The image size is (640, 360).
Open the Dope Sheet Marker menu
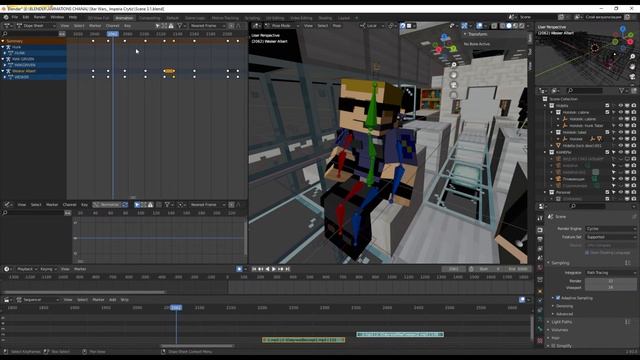tap(95, 26)
